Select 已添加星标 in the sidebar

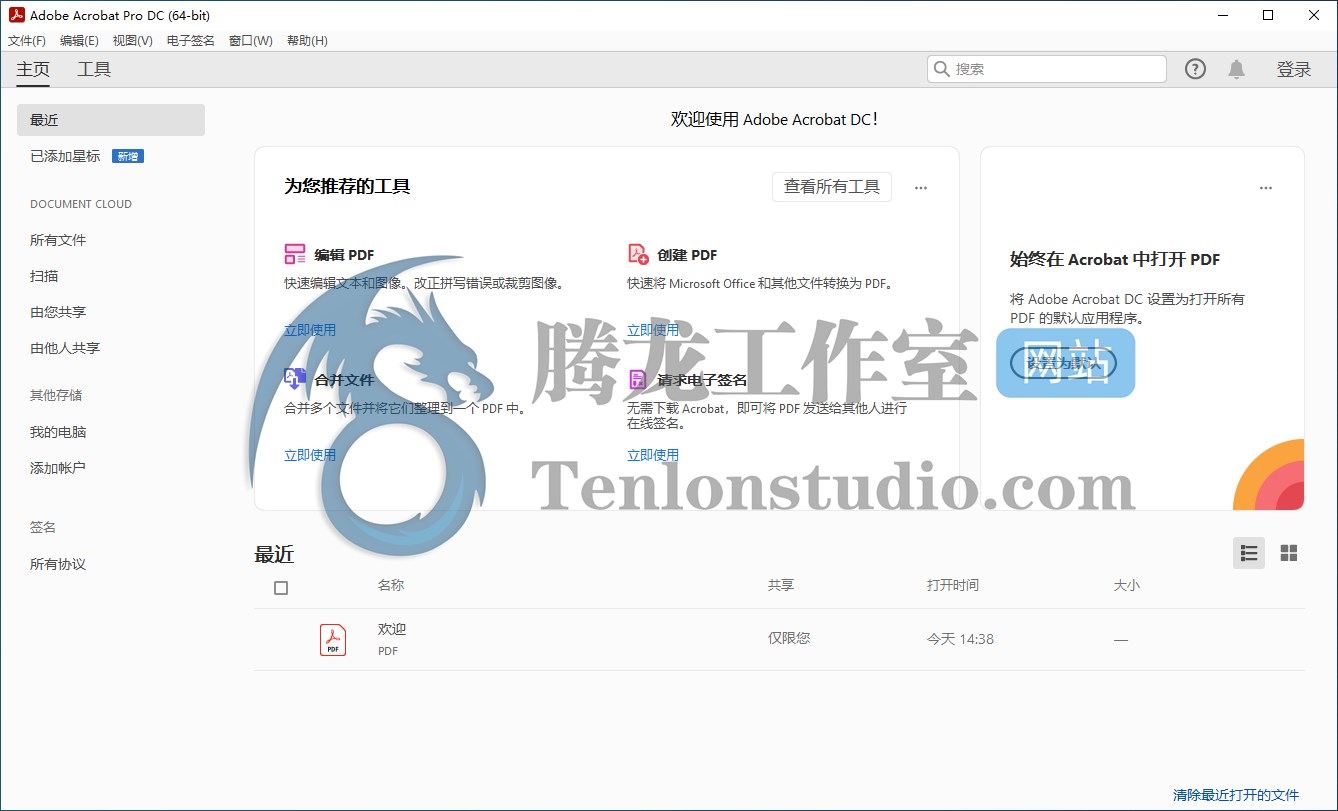(65, 156)
